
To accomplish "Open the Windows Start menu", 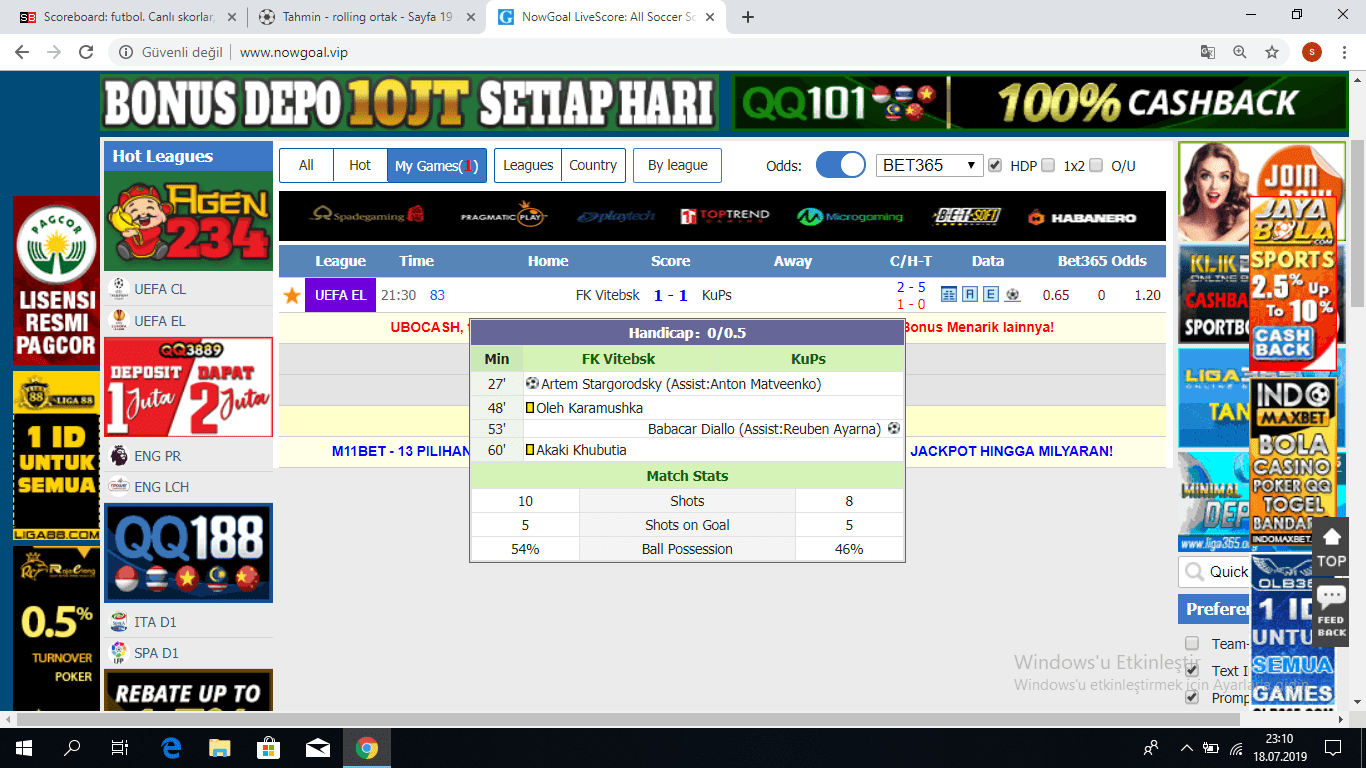I will (x=24, y=747).
